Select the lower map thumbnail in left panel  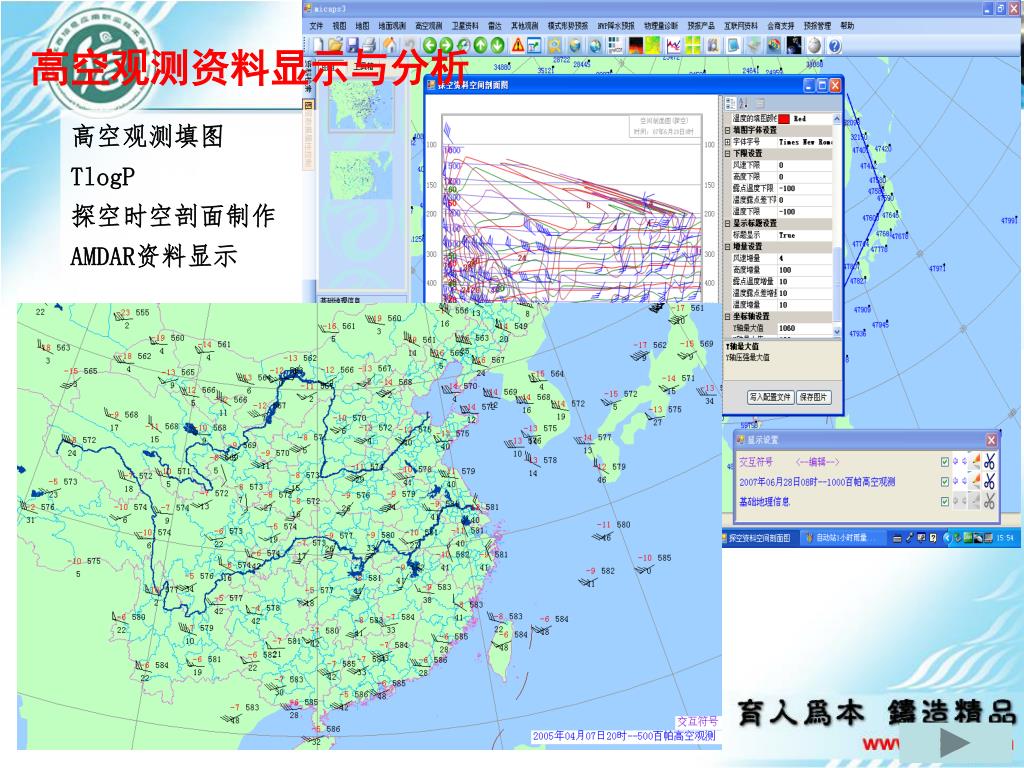[360, 175]
